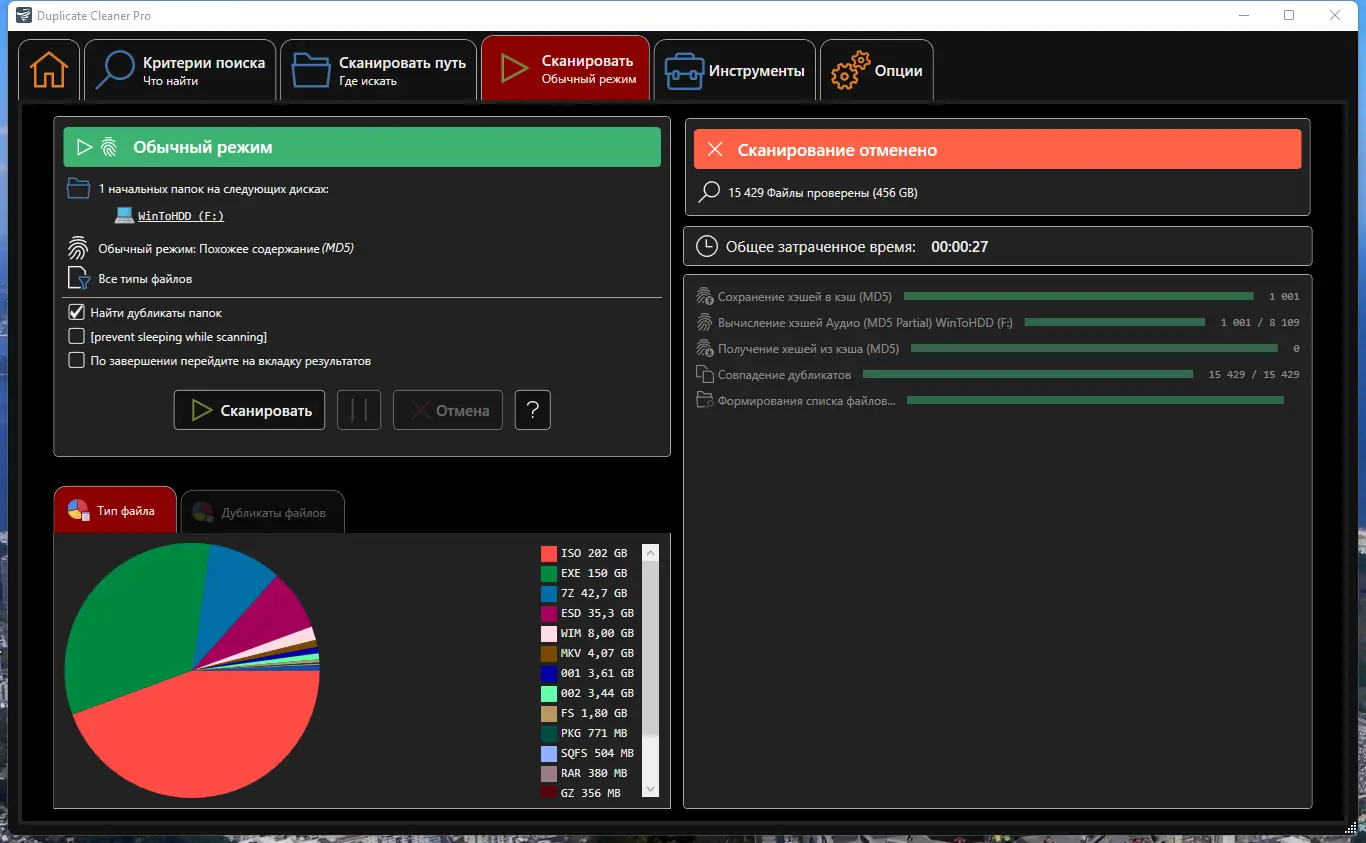Uncheck Найти дубликаты папок checkbox
This screenshot has width=1366, height=843.
click(x=76, y=312)
